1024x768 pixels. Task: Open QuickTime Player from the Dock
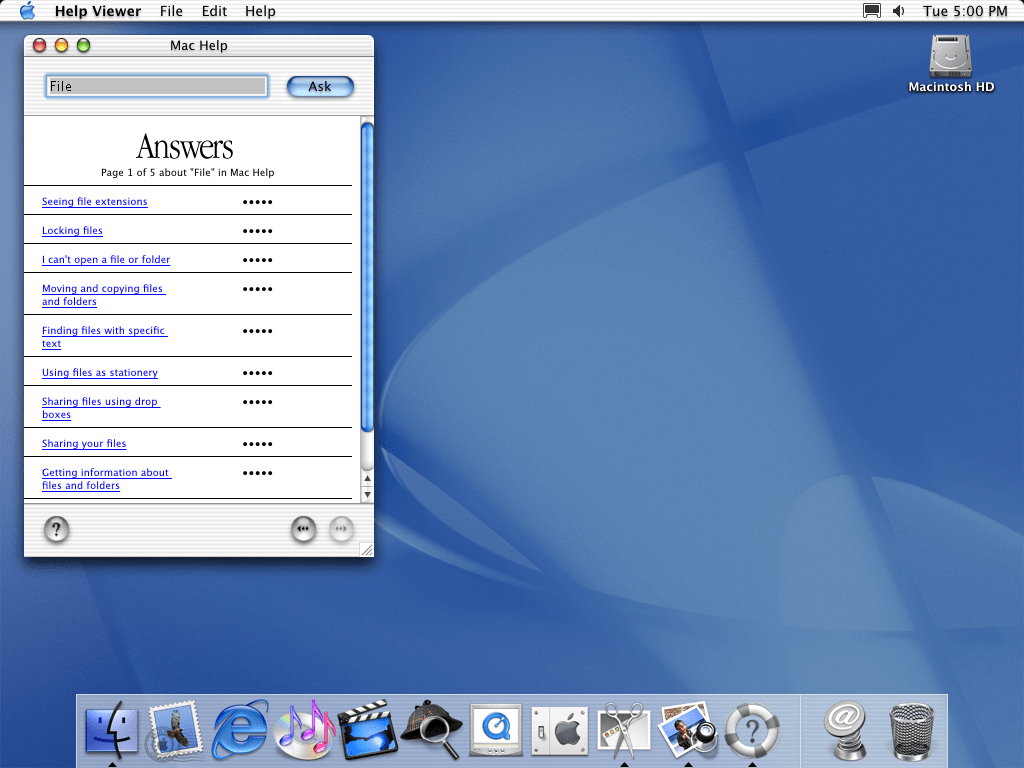coord(496,730)
